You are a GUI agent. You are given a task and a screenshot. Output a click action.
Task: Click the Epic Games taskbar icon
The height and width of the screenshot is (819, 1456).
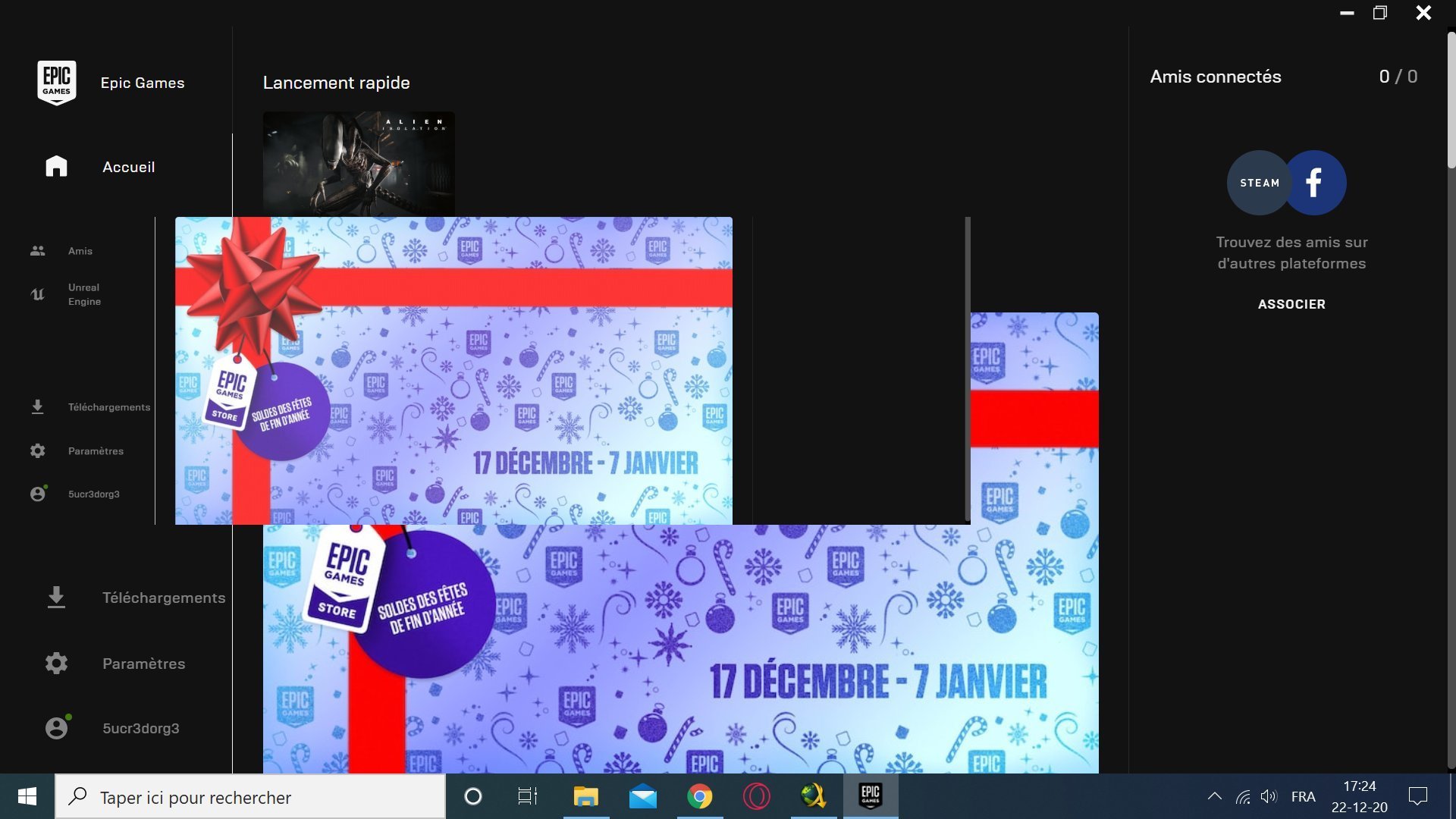871,796
